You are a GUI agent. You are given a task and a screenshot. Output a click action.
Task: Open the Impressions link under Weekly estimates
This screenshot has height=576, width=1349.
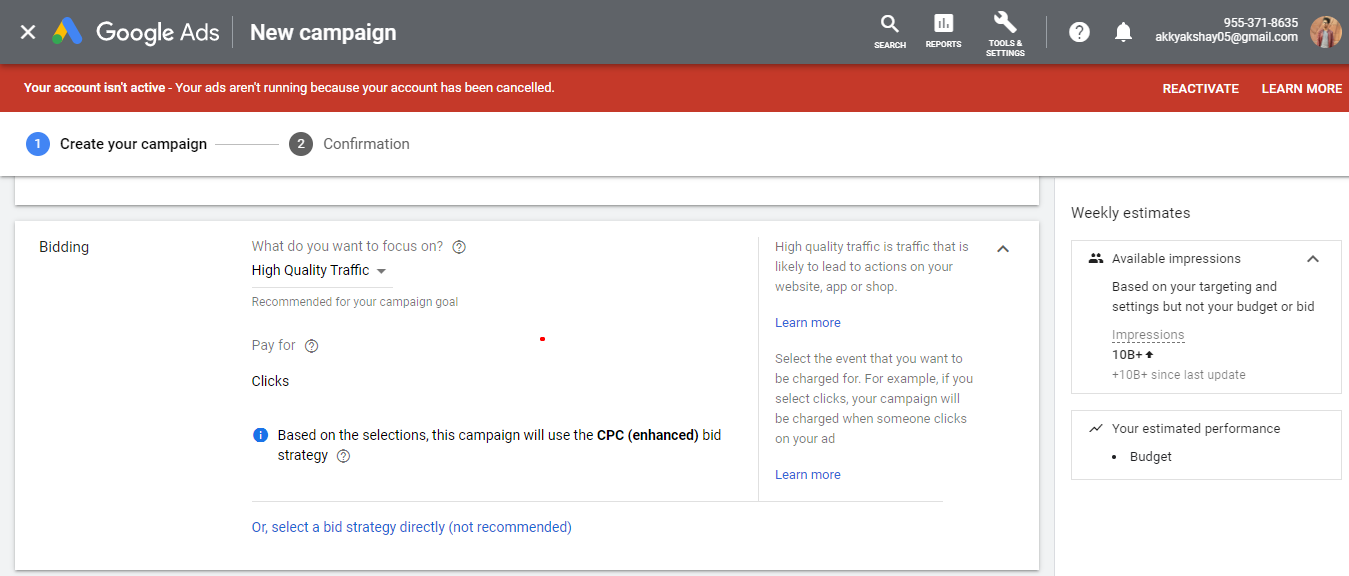pos(1147,334)
